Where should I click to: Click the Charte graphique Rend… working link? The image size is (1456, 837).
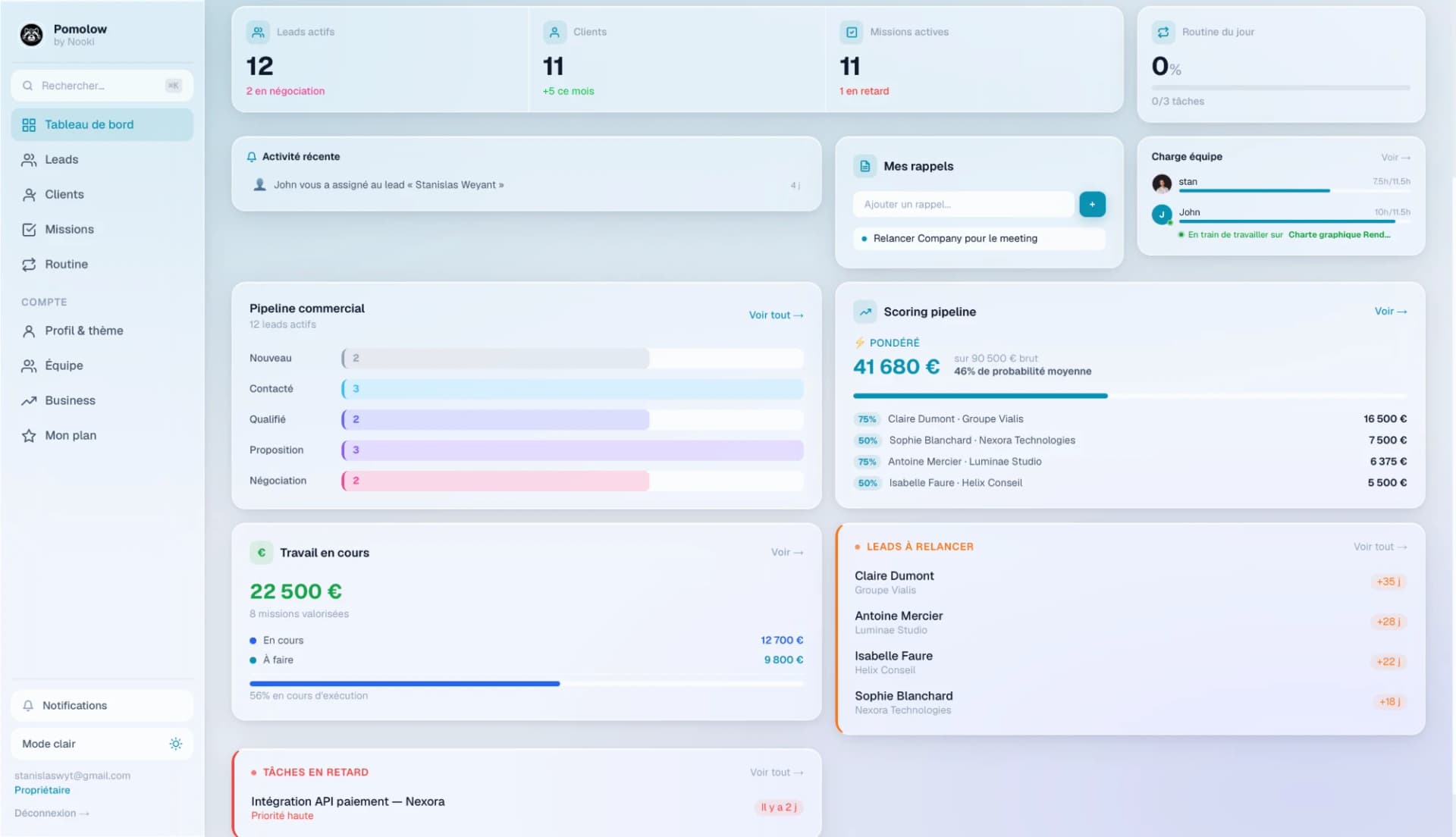1338,235
